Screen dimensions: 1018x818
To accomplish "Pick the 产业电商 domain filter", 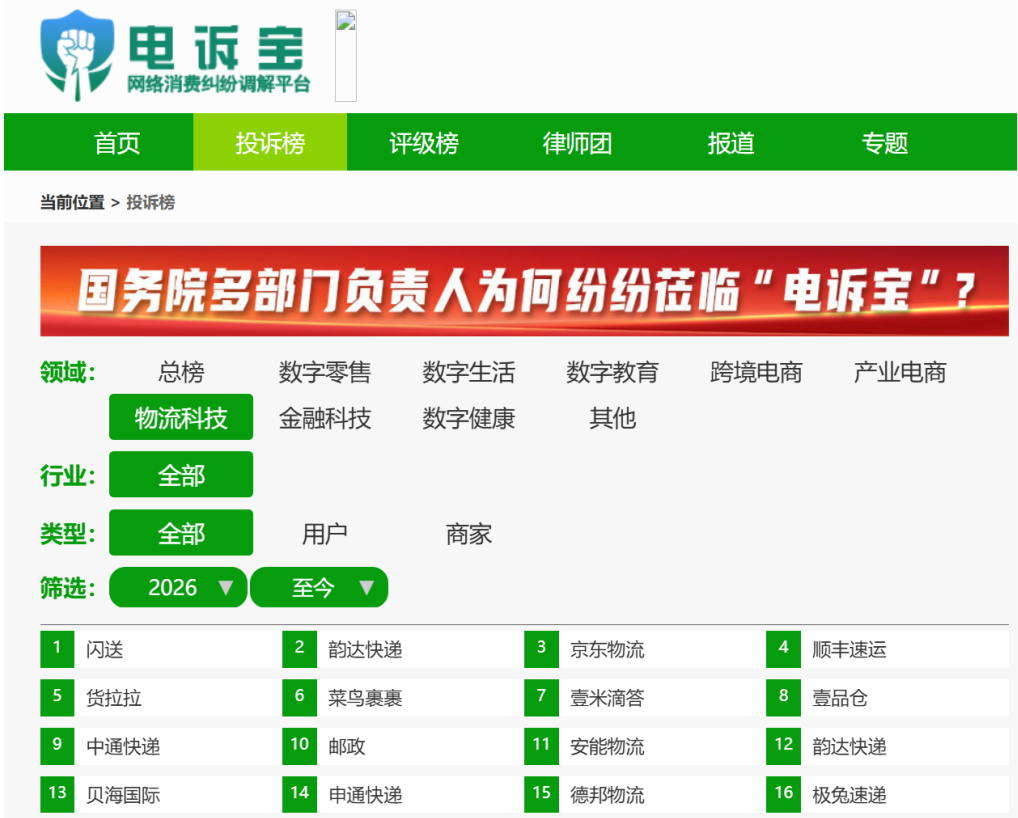I will (x=900, y=373).
